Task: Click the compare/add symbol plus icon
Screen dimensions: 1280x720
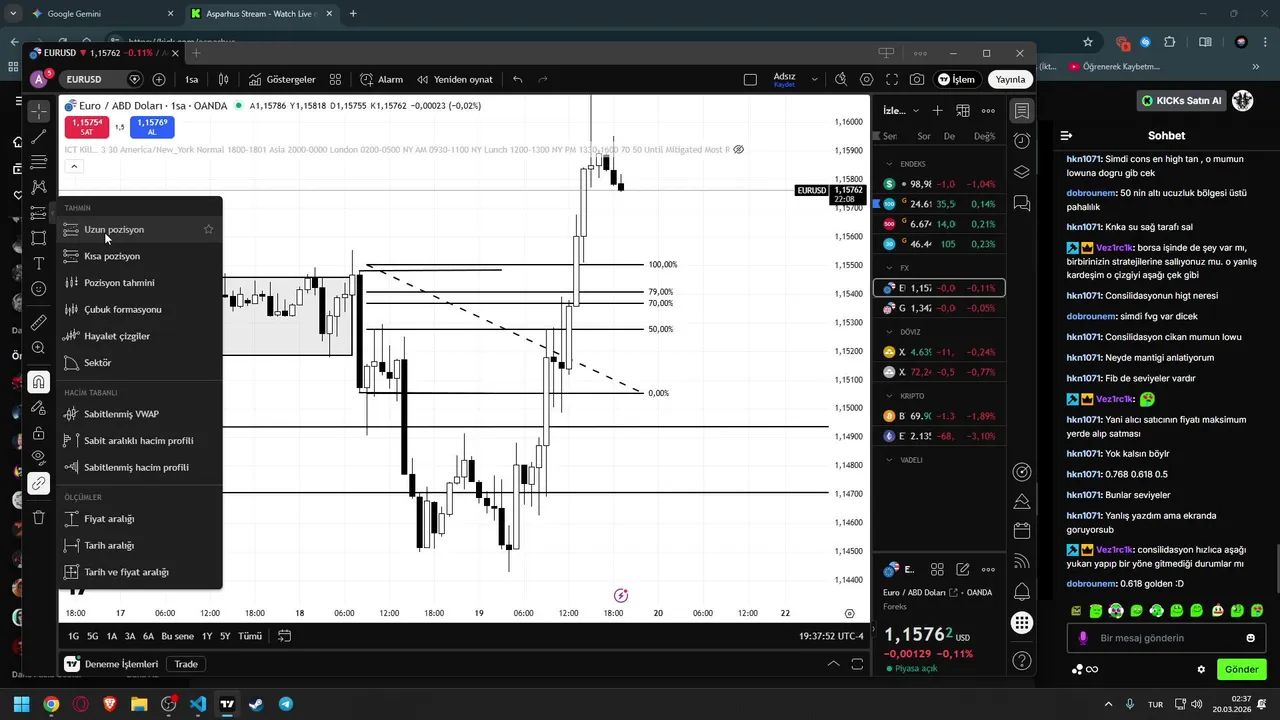Action: tap(159, 79)
